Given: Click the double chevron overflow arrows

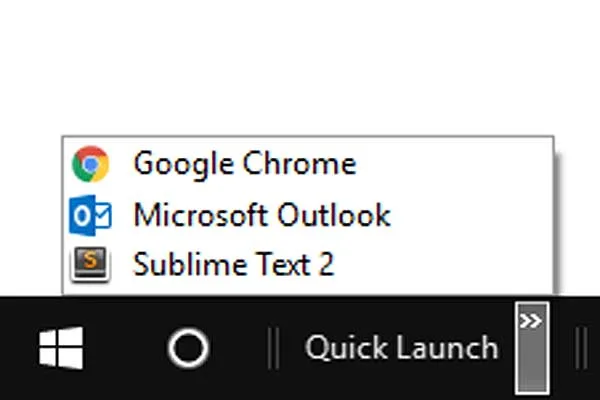Looking at the screenshot, I should (531, 321).
